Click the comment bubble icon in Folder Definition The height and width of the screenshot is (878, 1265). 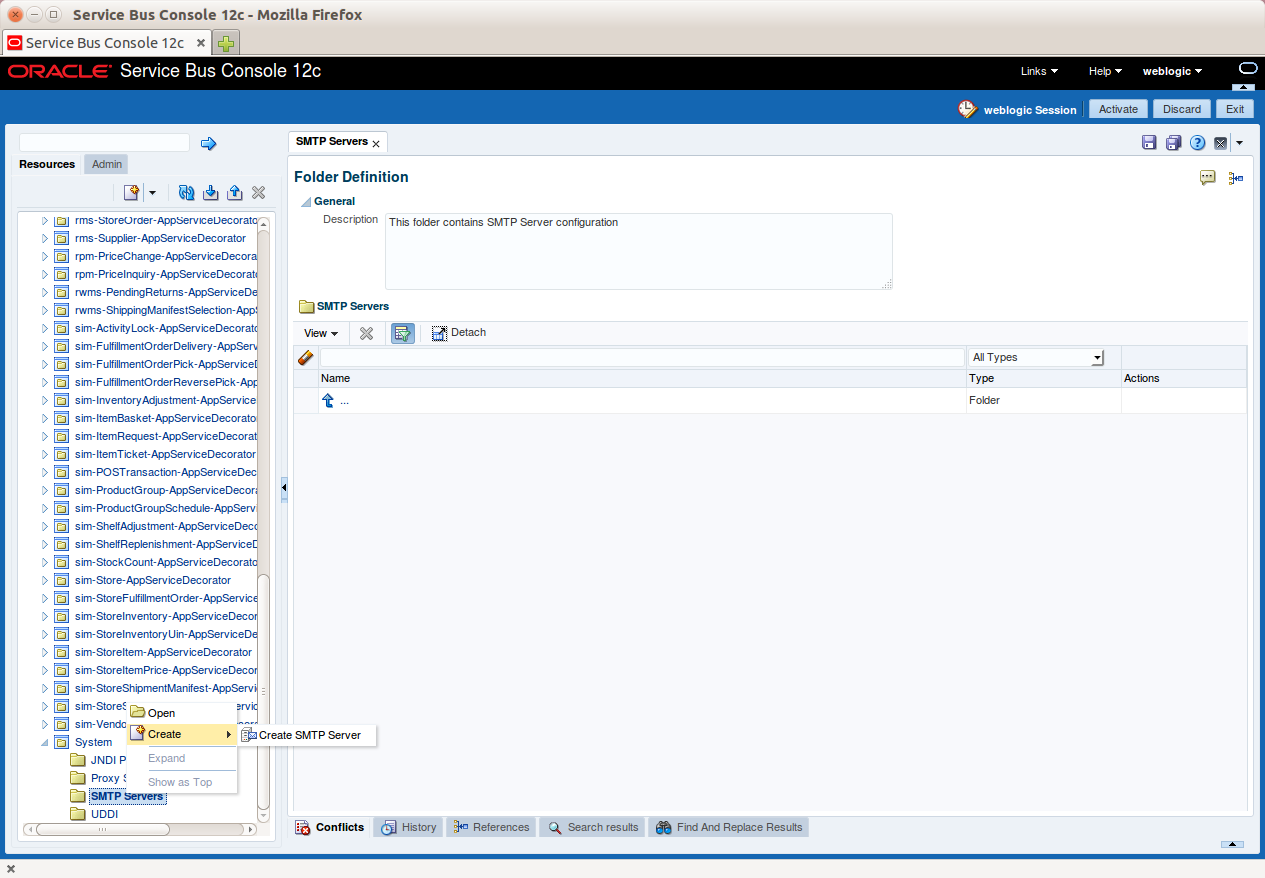1208,177
